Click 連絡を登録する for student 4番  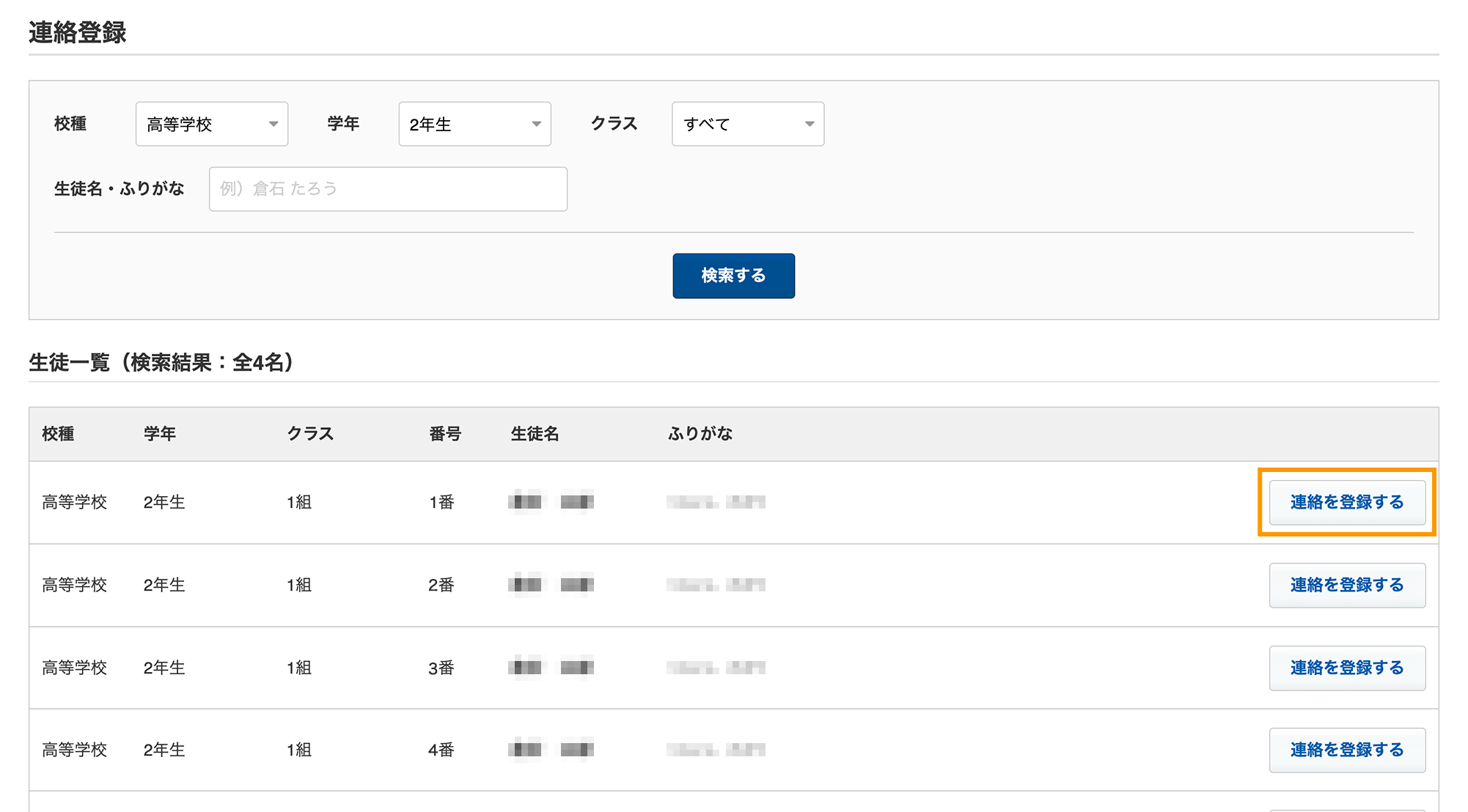point(1347,750)
